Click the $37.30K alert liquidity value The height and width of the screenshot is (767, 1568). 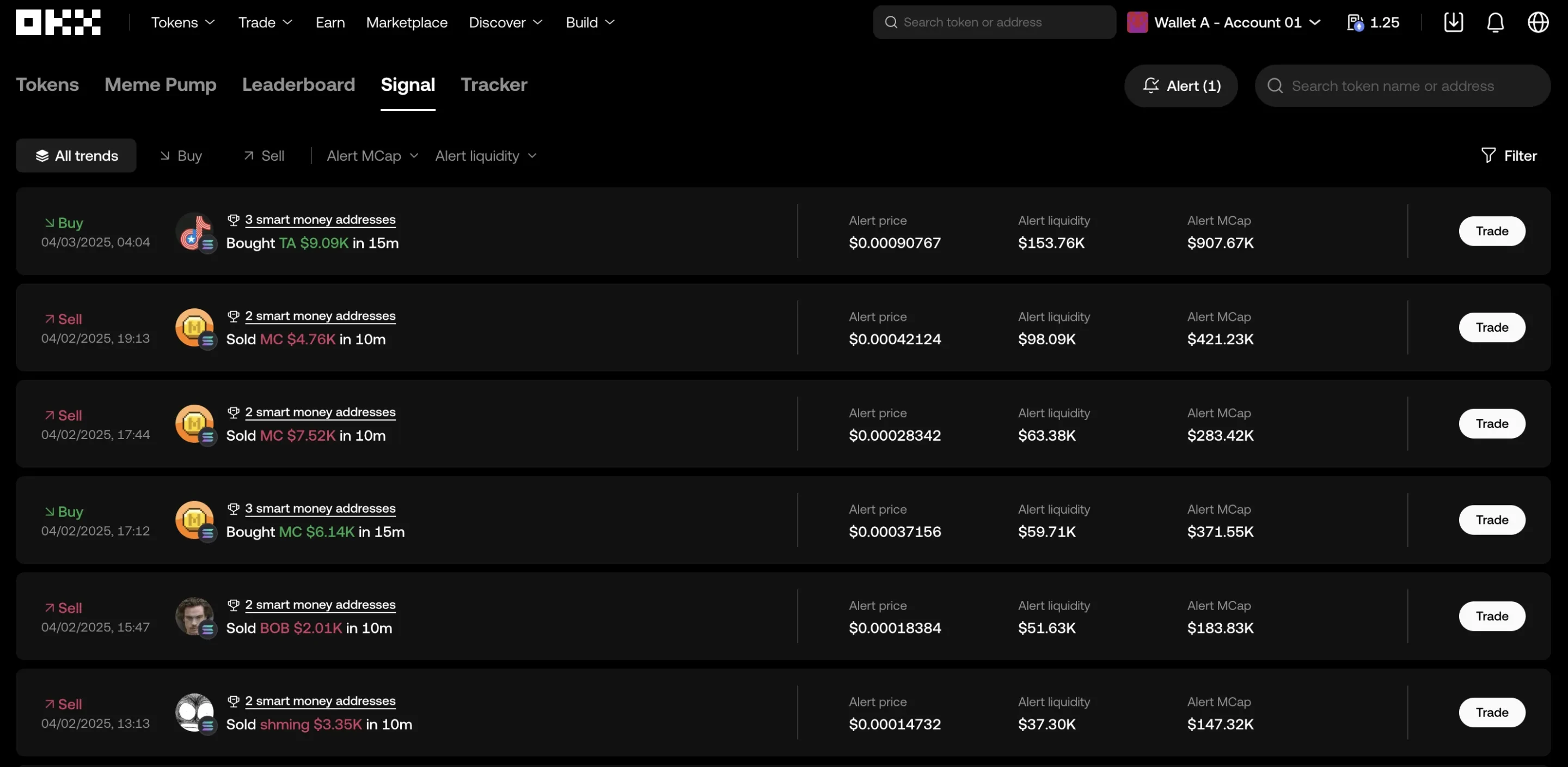pyautogui.click(x=1047, y=725)
